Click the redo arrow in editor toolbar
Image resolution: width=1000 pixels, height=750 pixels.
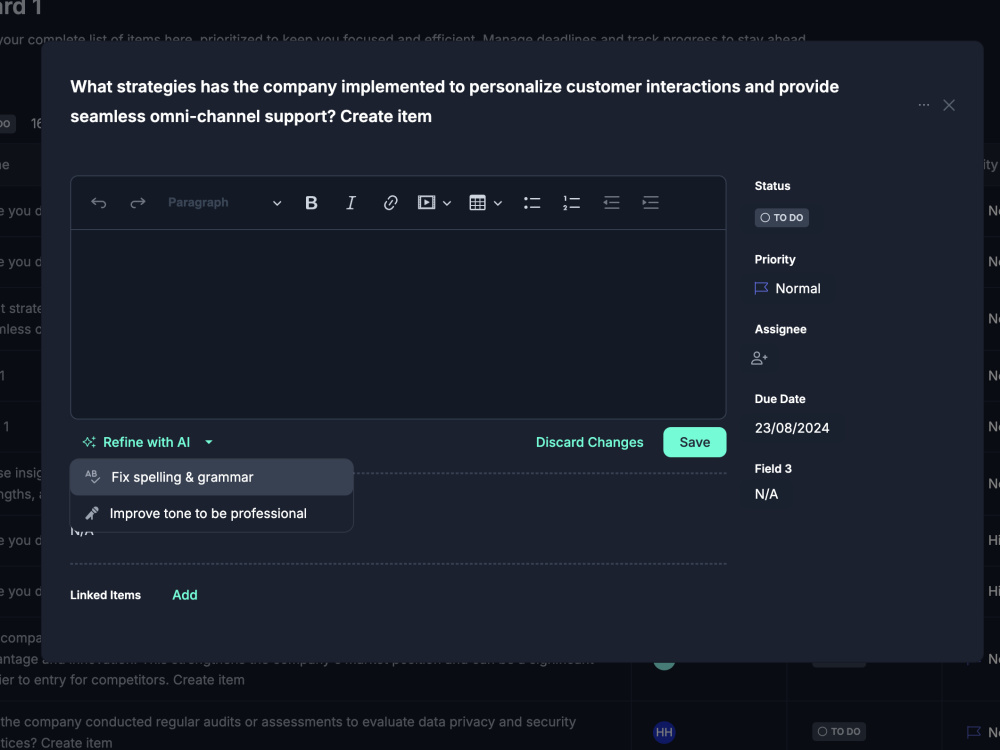pyautogui.click(x=138, y=203)
